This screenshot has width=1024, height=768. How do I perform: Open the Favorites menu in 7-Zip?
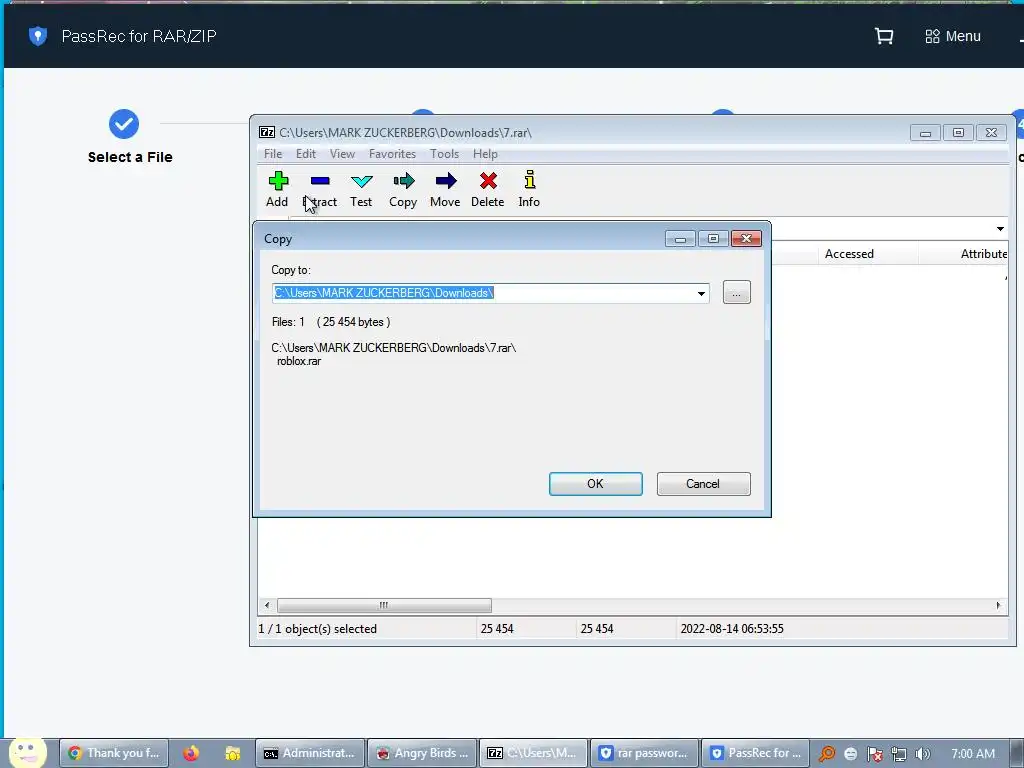[392, 154]
